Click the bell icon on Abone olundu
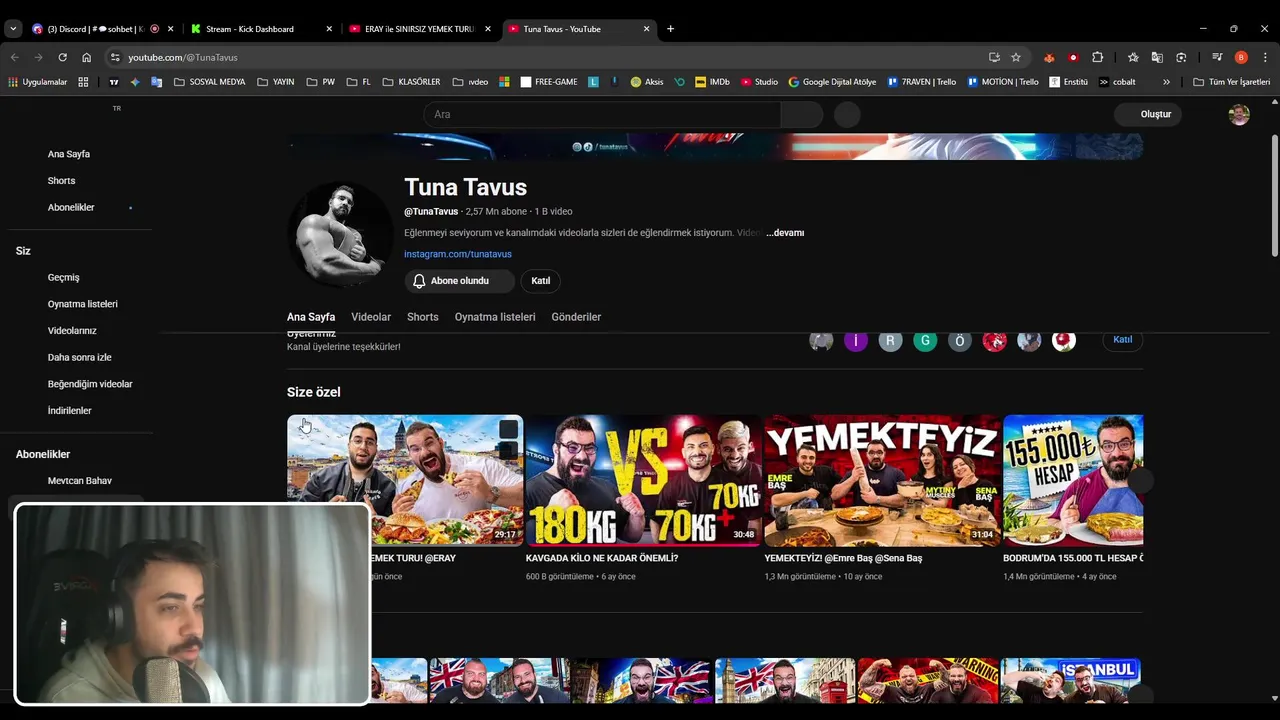This screenshot has height=720, width=1280. click(419, 281)
